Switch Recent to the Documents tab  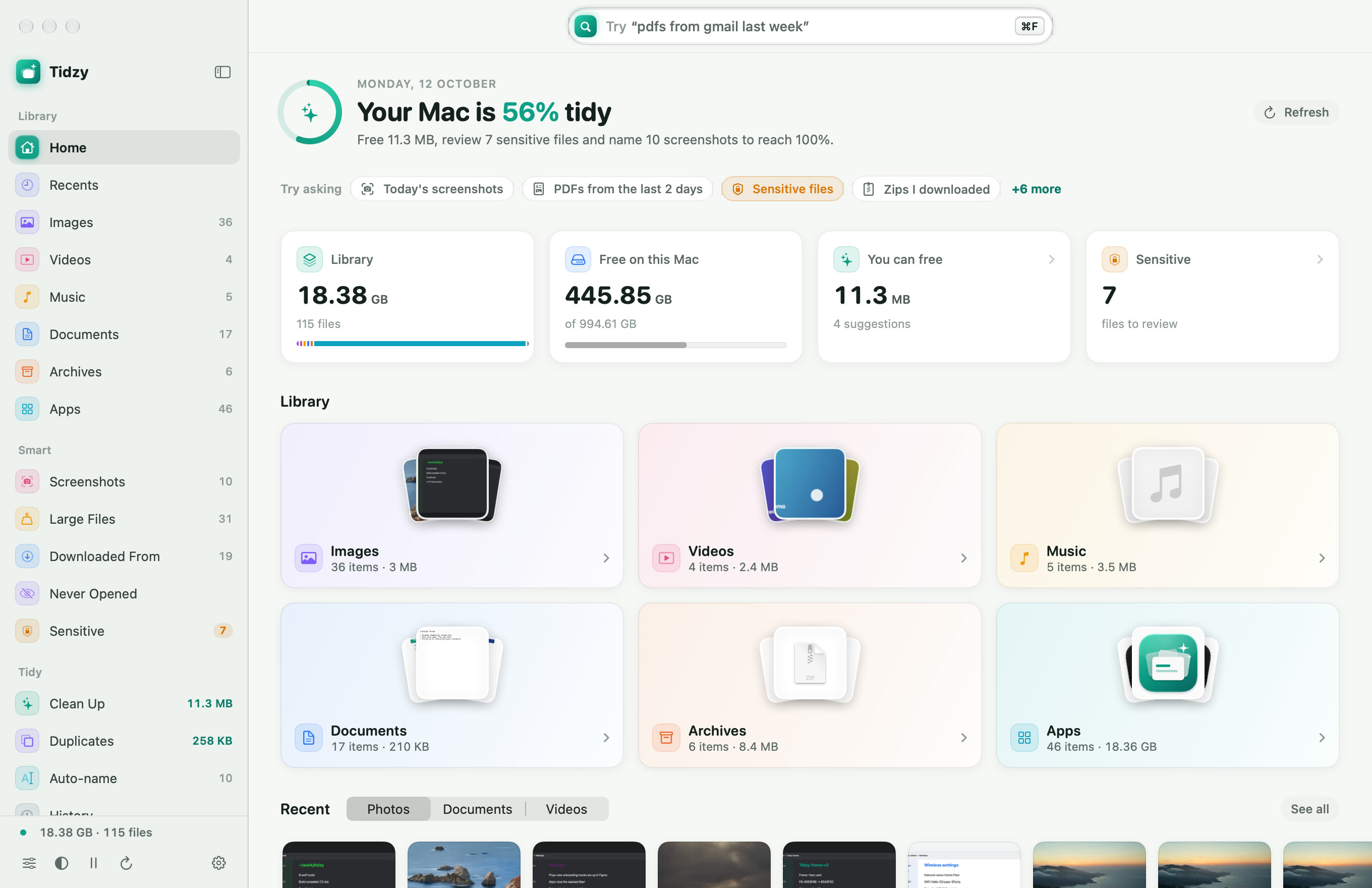(x=477, y=809)
